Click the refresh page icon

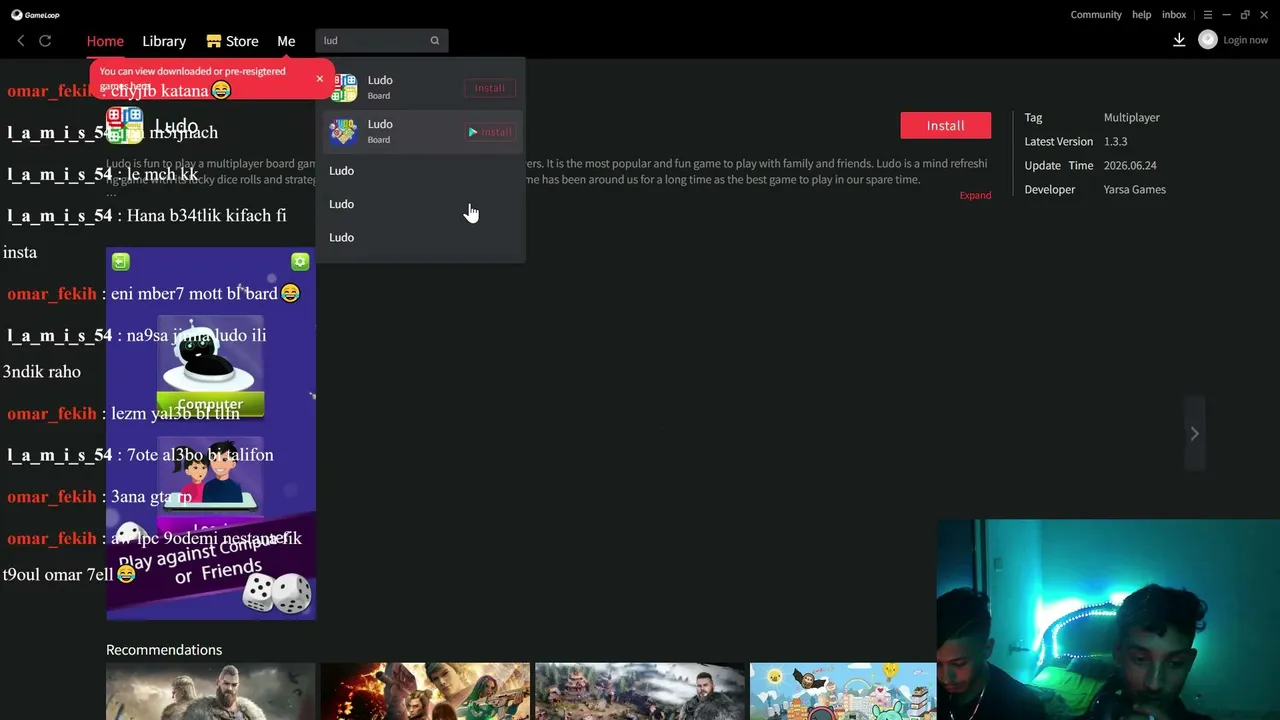click(45, 41)
